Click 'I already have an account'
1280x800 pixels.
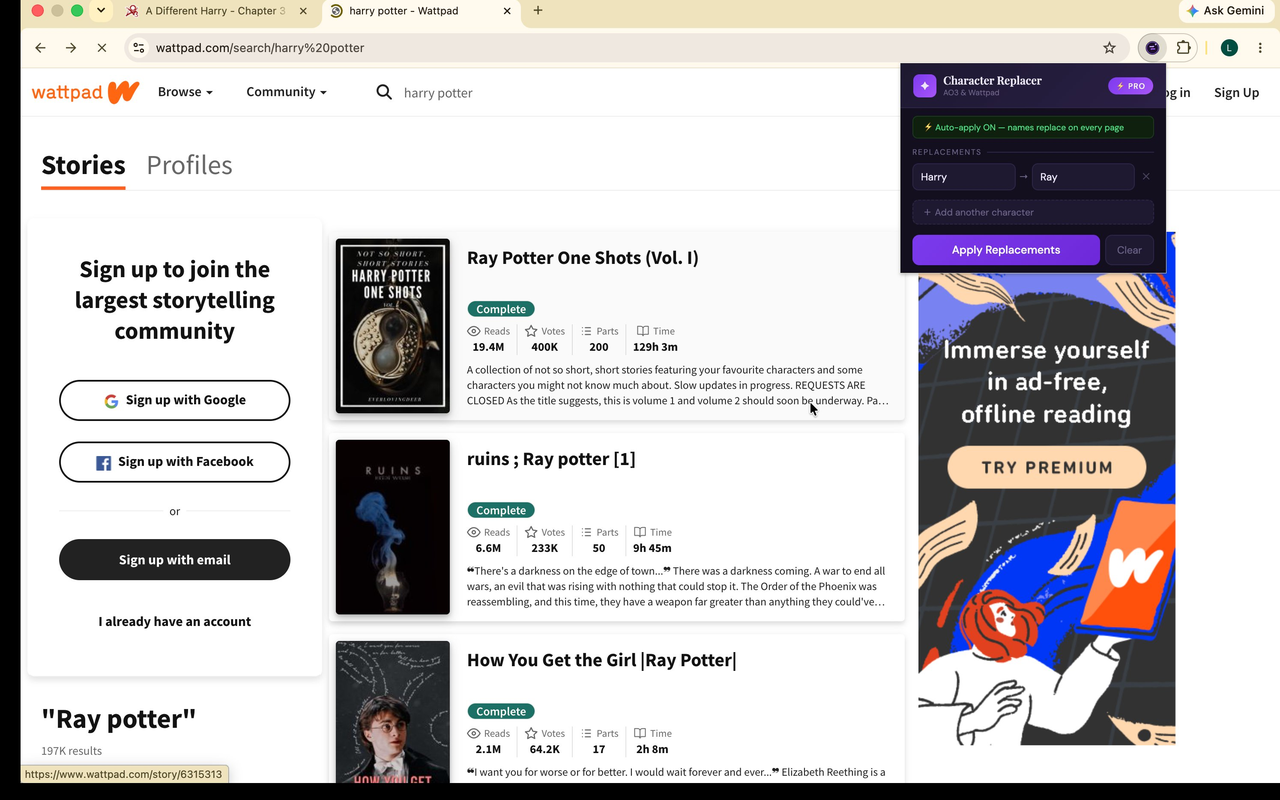175,622
